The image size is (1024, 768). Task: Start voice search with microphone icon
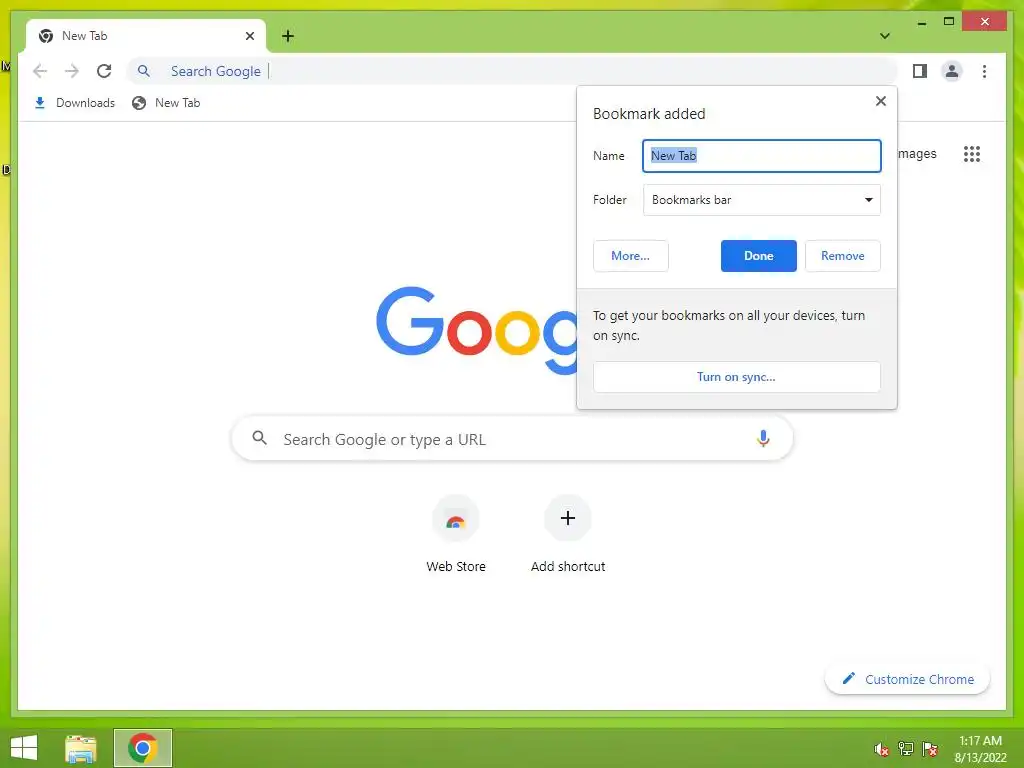763,438
